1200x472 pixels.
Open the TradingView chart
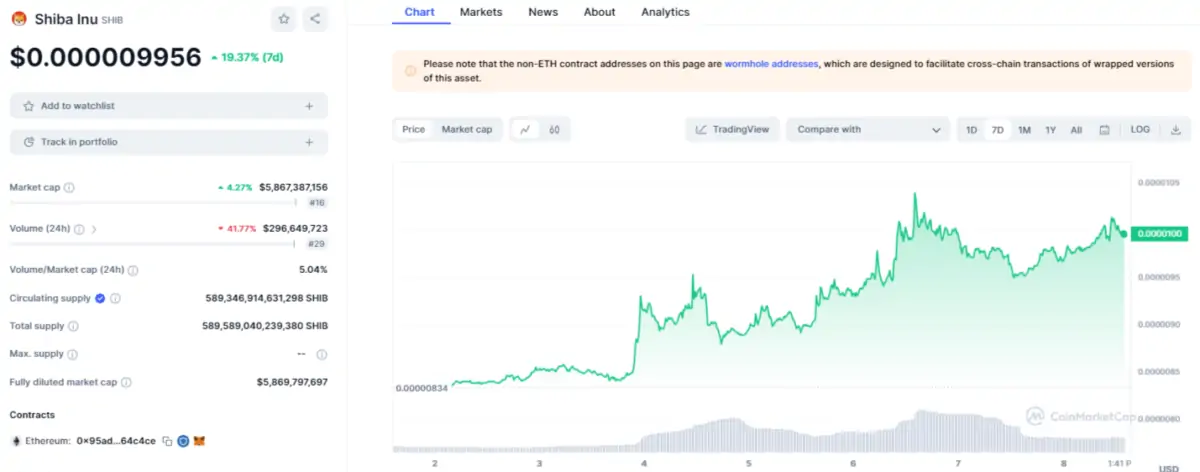732,129
